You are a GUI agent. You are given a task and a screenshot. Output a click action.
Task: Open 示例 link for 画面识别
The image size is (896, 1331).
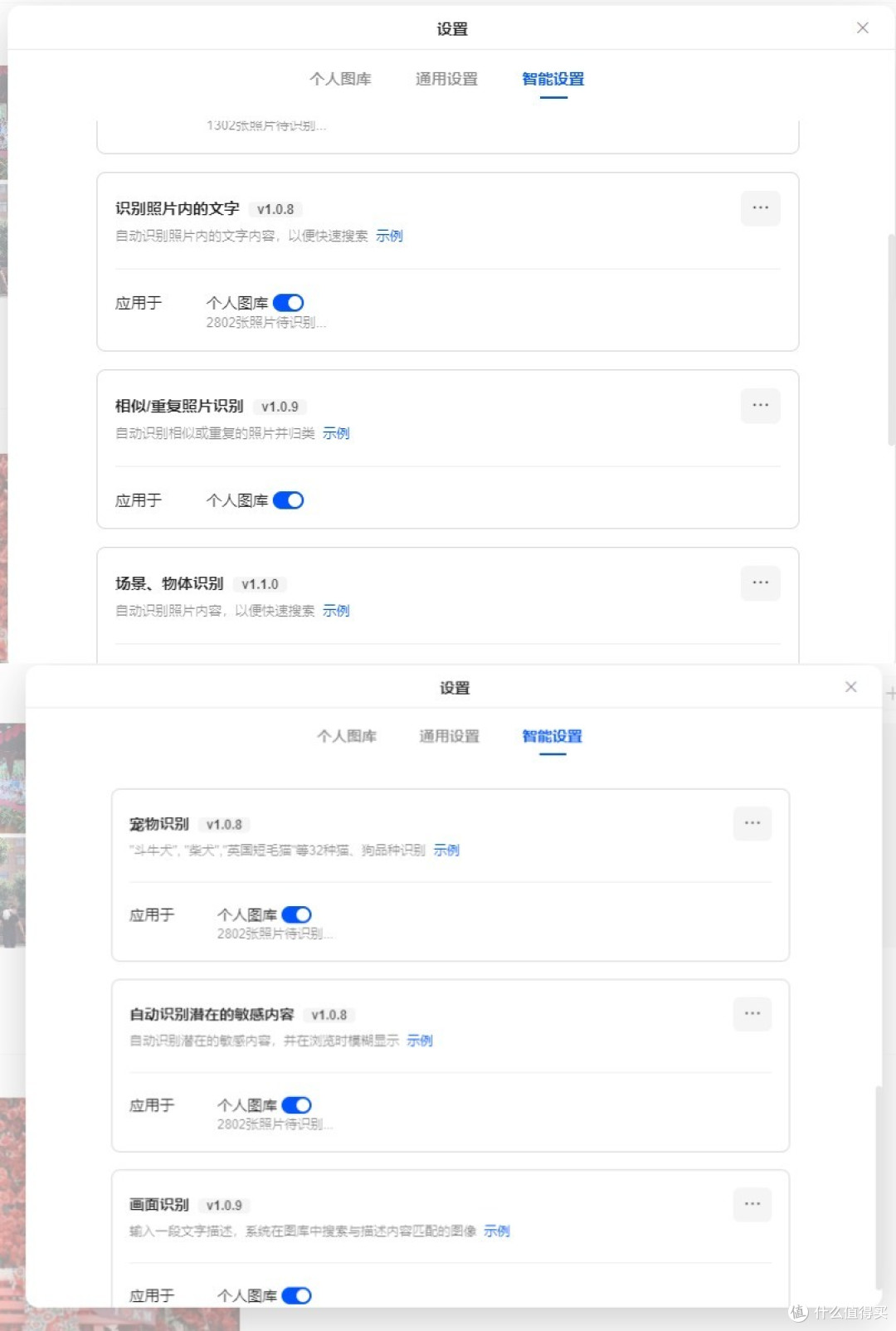coord(497,1231)
